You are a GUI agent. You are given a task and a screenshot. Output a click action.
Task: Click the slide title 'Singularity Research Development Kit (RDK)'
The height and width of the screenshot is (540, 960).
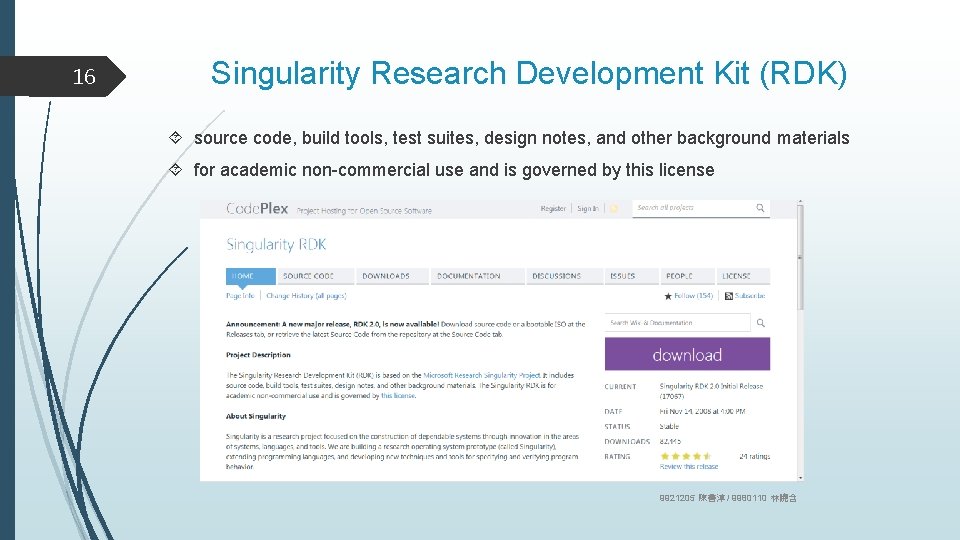[529, 73]
